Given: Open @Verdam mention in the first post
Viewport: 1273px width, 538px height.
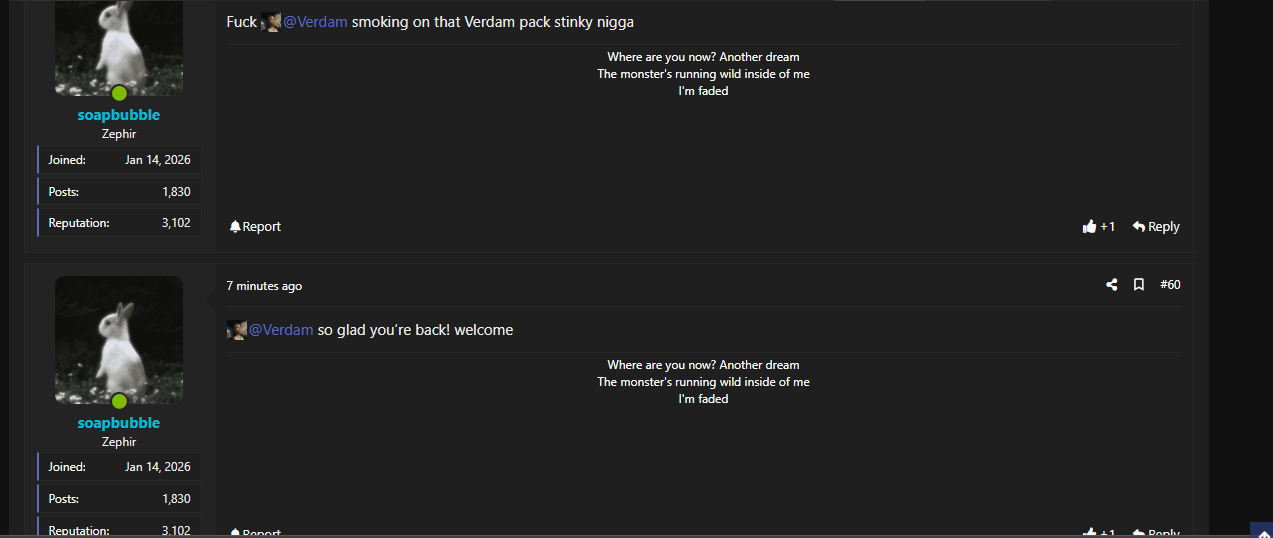Looking at the screenshot, I should [x=315, y=22].
